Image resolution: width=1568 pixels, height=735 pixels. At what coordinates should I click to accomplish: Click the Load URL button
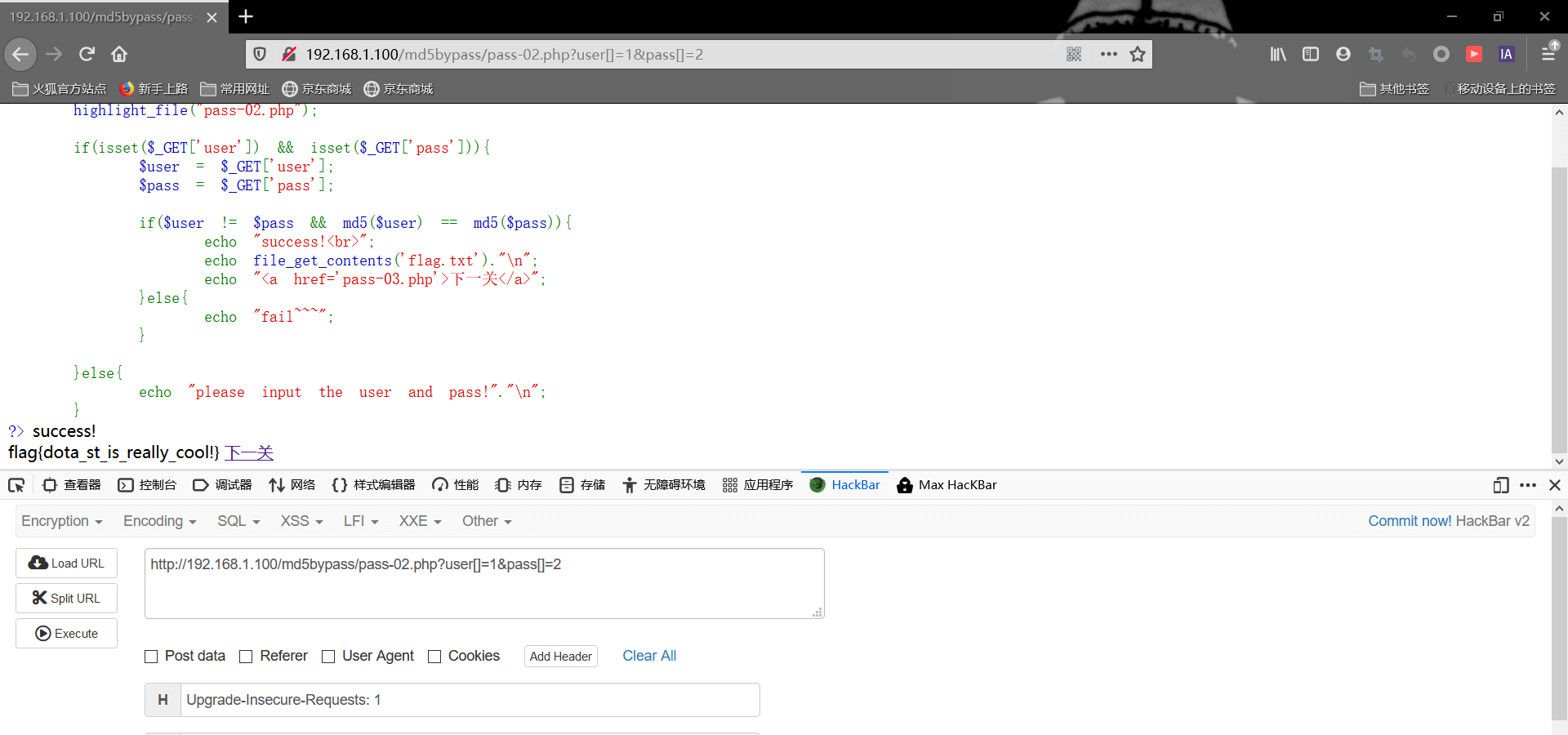pyautogui.click(x=66, y=563)
